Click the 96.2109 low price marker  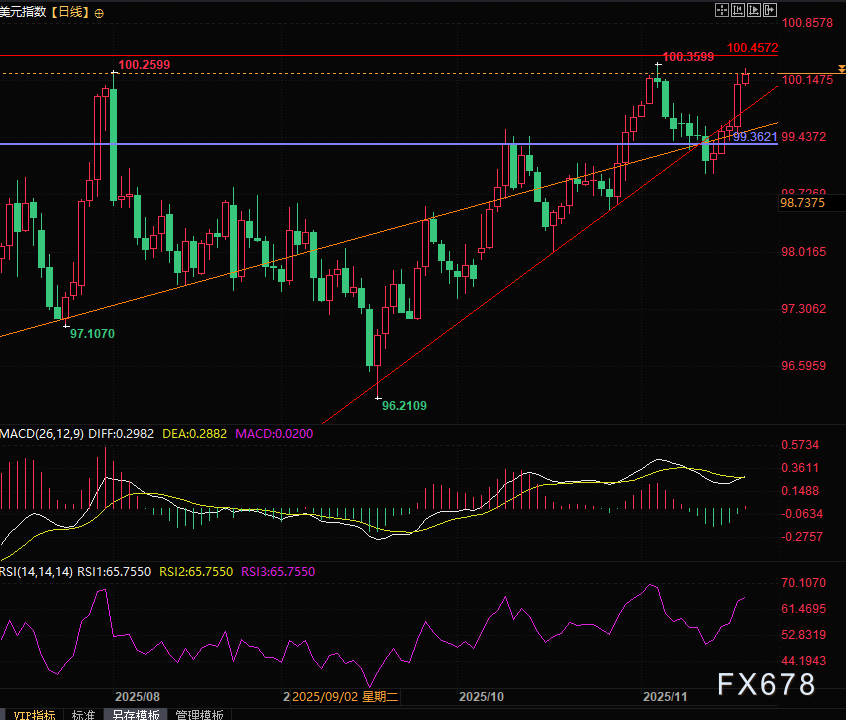[x=405, y=406]
